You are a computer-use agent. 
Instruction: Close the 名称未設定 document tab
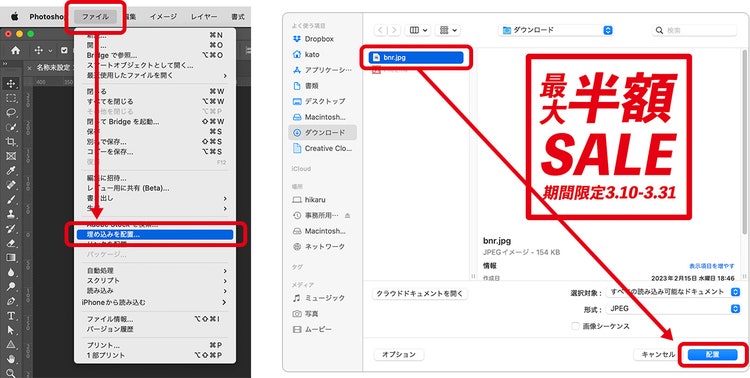(x=30, y=68)
